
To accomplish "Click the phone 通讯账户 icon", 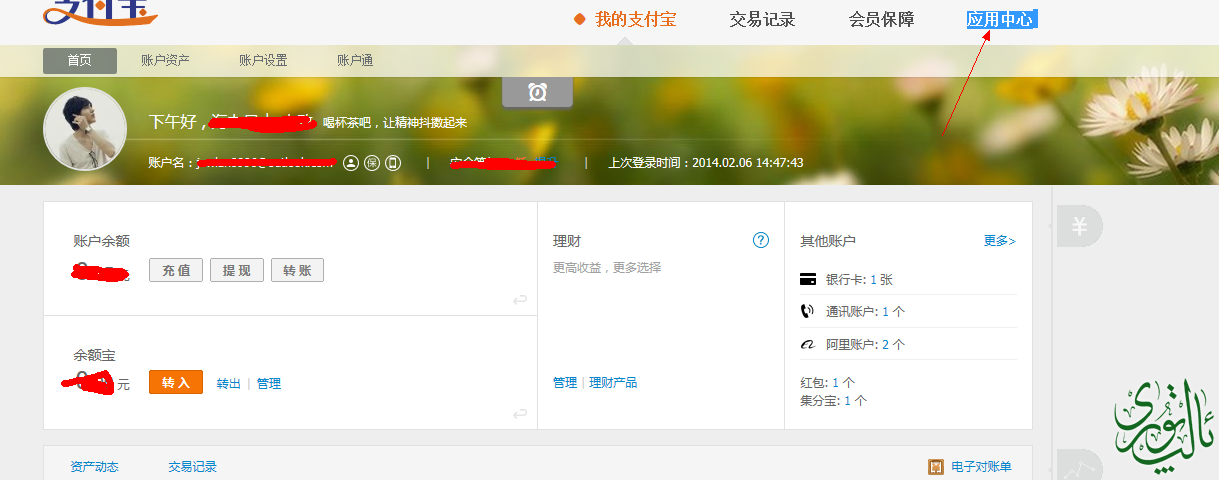I will point(808,311).
